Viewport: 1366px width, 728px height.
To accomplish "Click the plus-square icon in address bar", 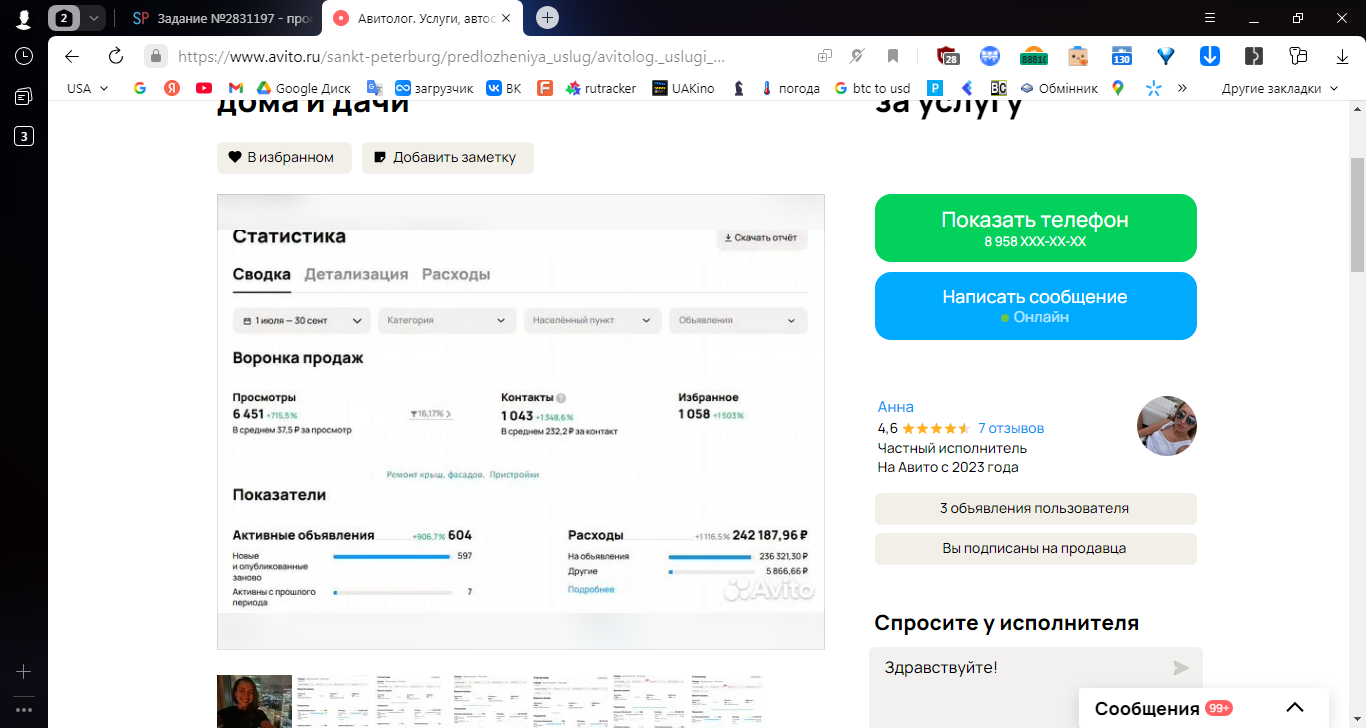I will 825,56.
